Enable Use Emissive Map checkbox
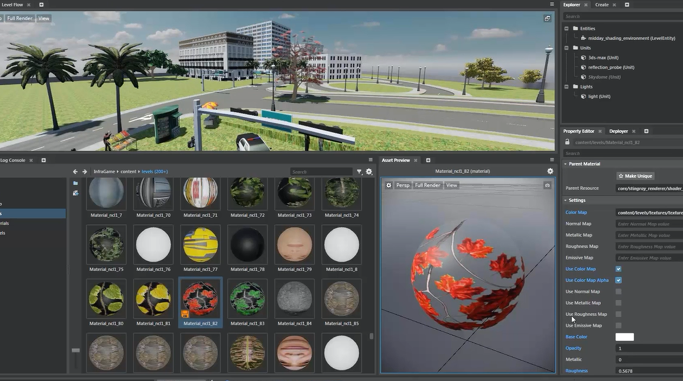This screenshot has height=381, width=683. (x=618, y=325)
